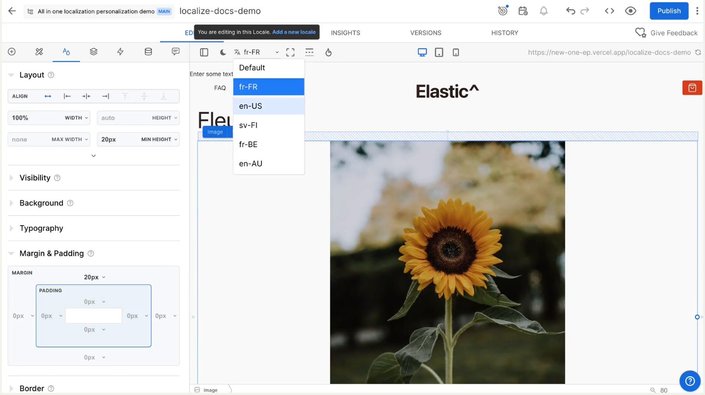Expand the Visibility section
Viewport: 705px width, 395px height.
coord(35,178)
